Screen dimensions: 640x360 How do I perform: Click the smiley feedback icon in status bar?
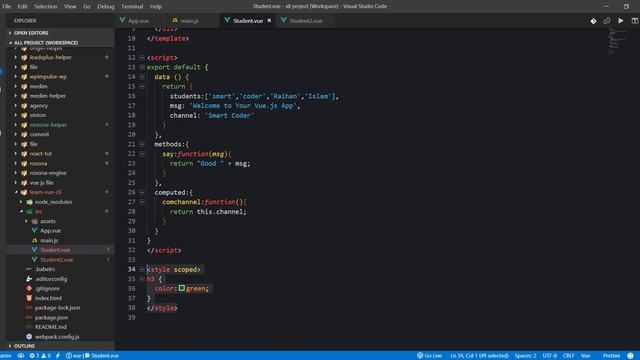pyautogui.click(x=631, y=356)
